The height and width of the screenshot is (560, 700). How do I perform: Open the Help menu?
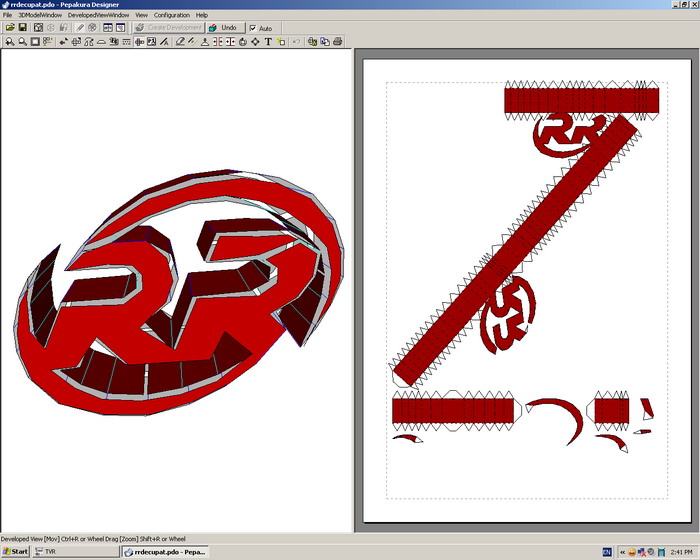(x=202, y=15)
